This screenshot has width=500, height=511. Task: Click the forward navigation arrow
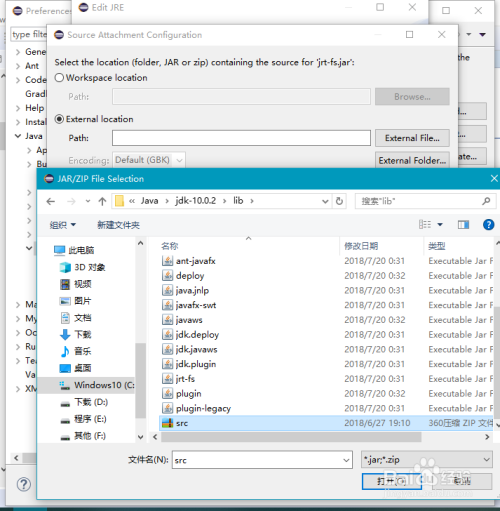[71, 201]
